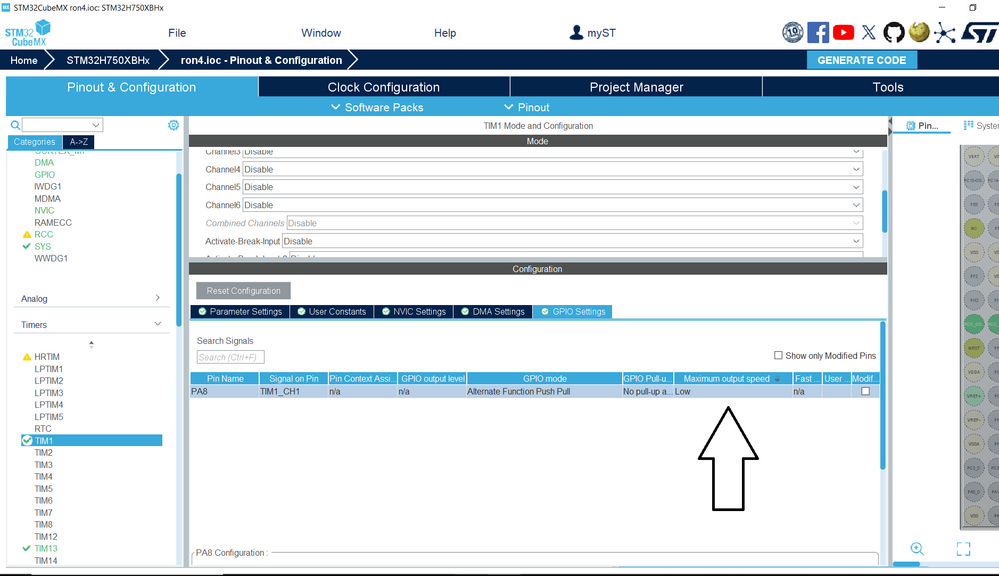
Task: Open the Facebook icon link
Action: 818,32
